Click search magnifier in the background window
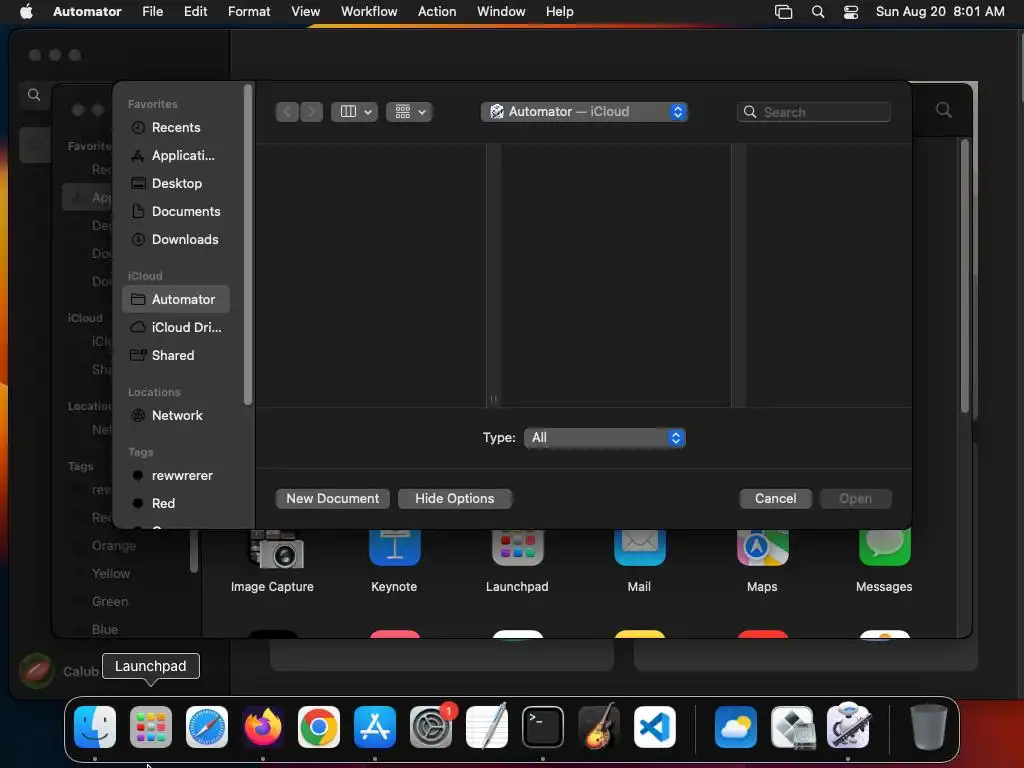This screenshot has width=1024, height=768. [944, 110]
